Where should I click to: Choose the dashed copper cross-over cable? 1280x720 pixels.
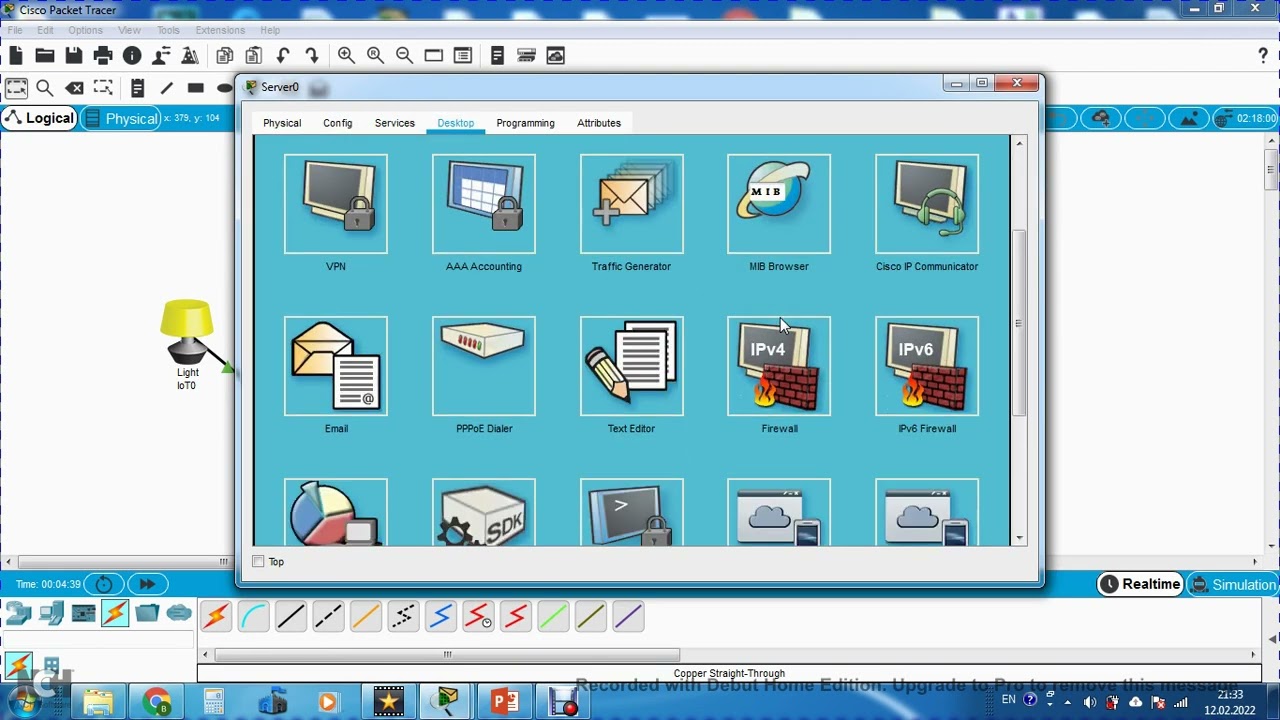(x=328, y=616)
